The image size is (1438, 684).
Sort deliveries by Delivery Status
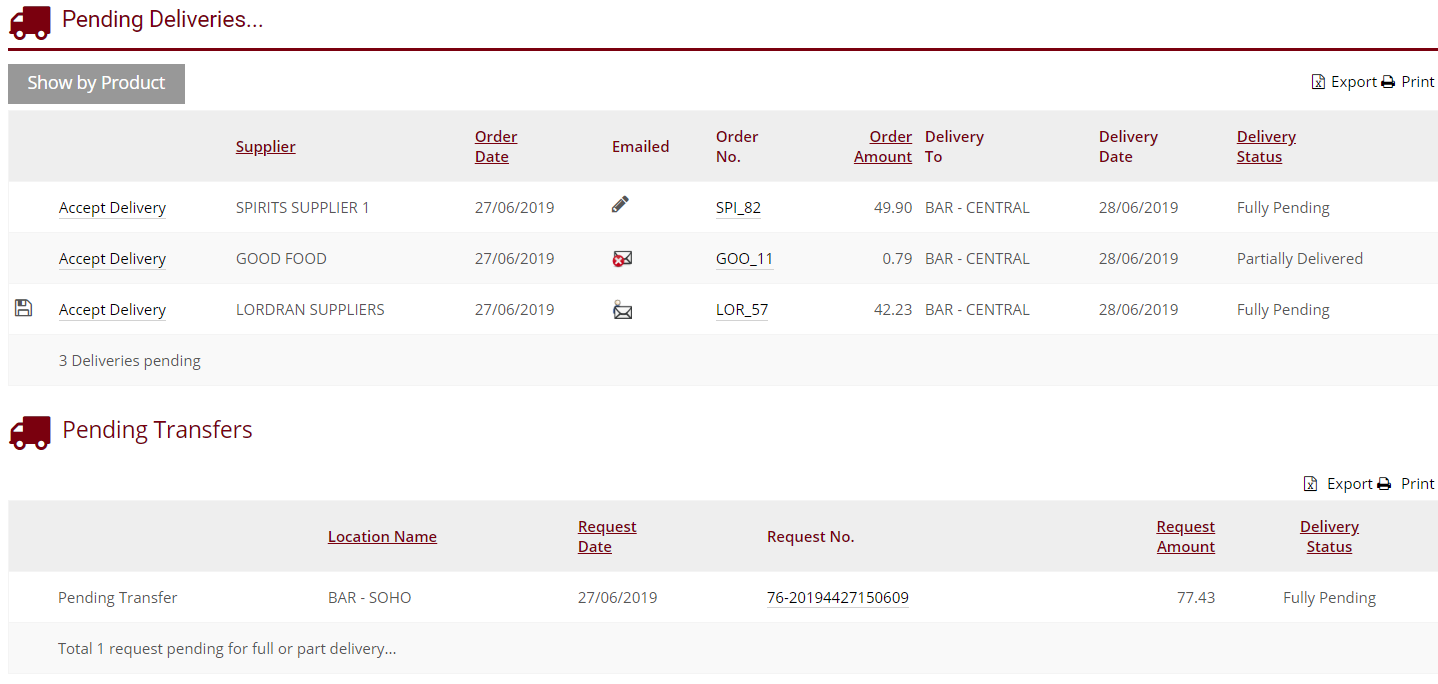click(1266, 146)
